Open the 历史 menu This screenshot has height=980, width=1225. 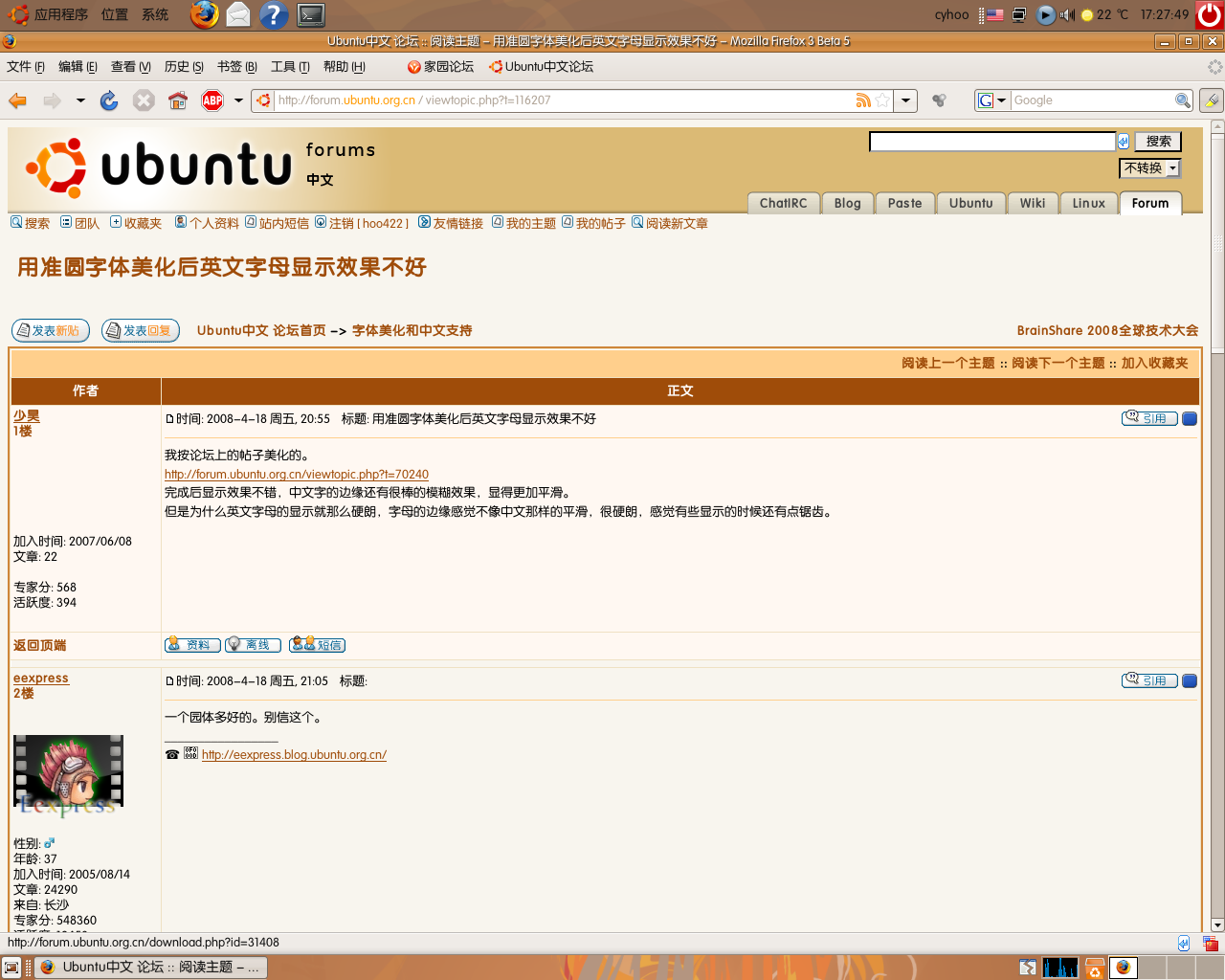point(184,67)
